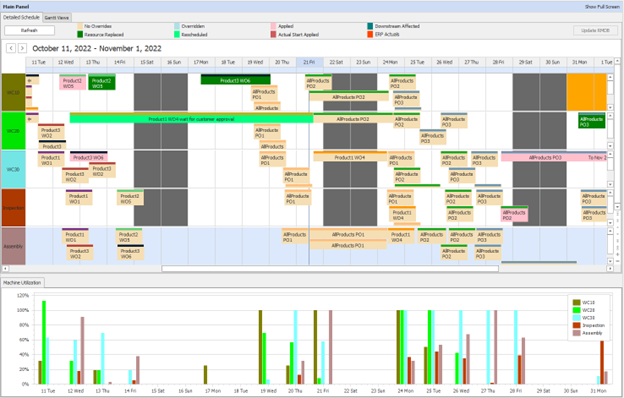
Task: Click the 24 Mon date column header
Action: point(390,62)
